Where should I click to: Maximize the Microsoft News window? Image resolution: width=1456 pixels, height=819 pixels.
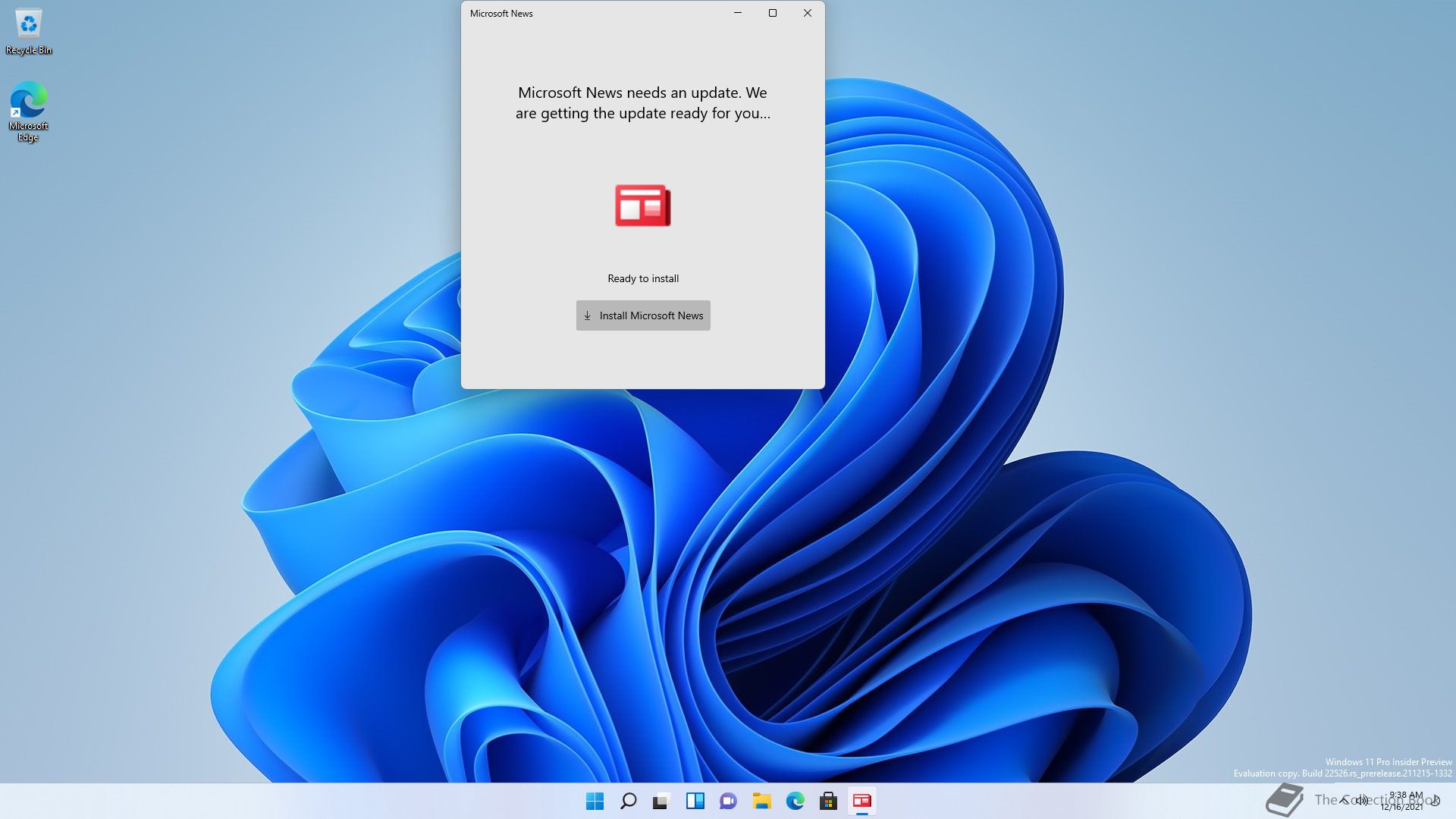coord(773,13)
